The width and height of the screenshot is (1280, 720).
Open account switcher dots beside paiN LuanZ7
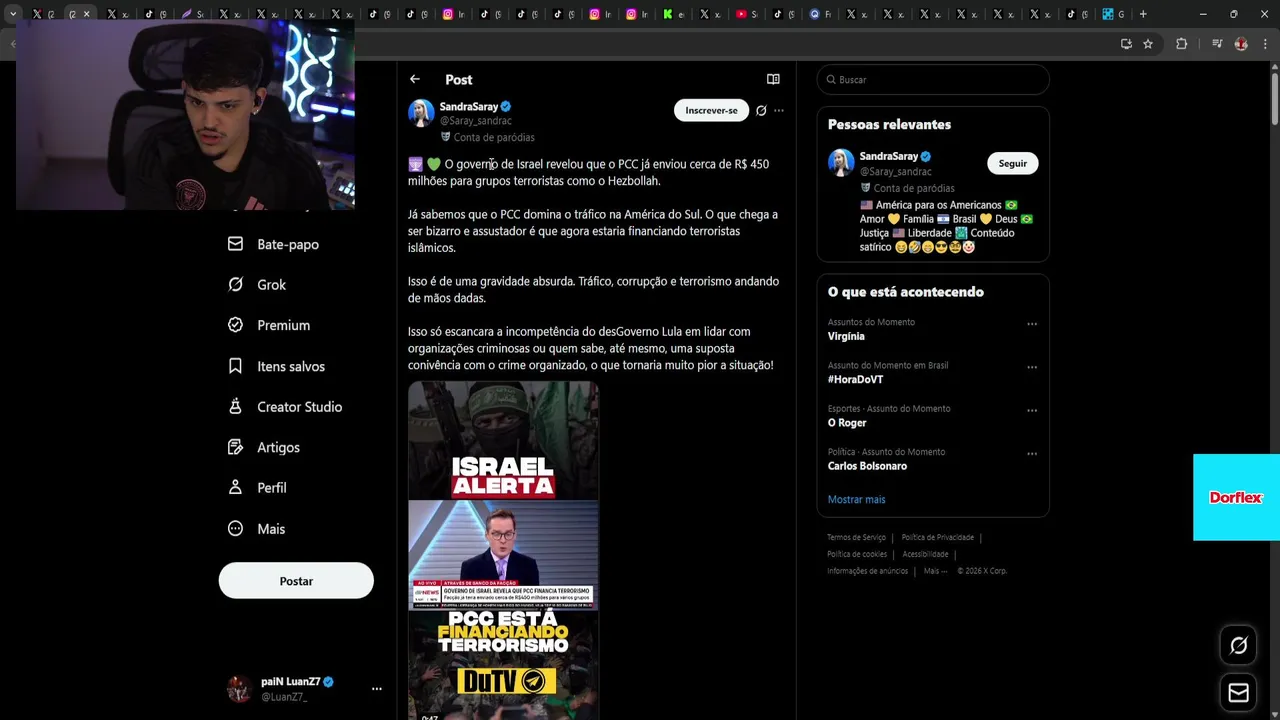pyautogui.click(x=377, y=688)
